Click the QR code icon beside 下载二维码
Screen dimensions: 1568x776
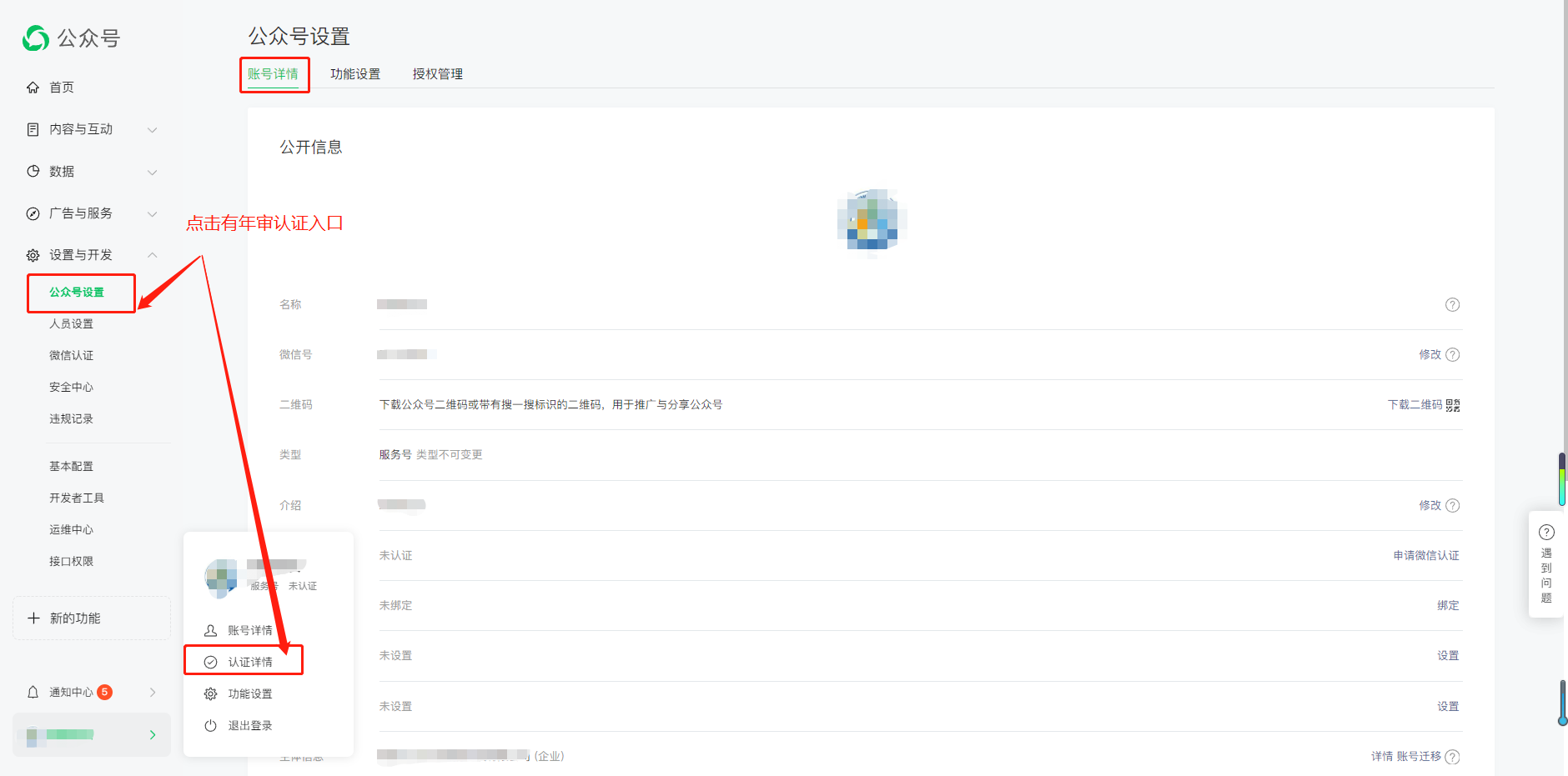[x=1453, y=405]
